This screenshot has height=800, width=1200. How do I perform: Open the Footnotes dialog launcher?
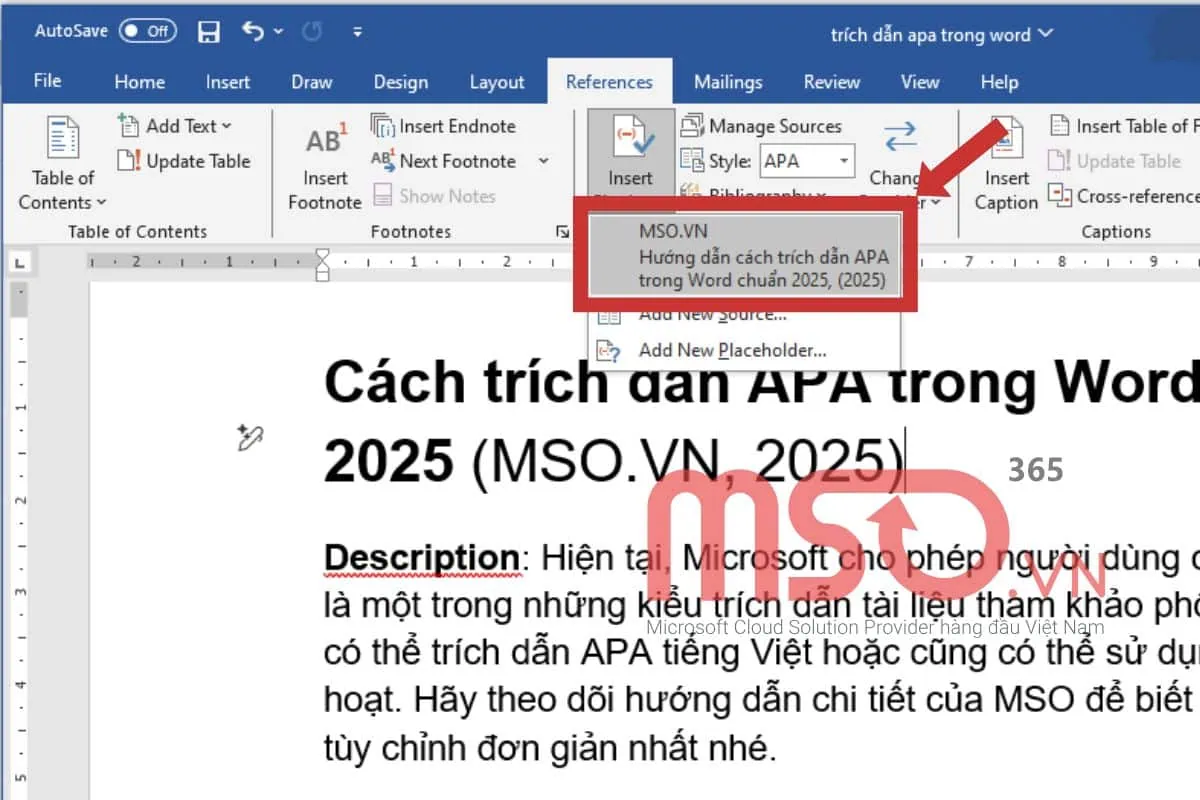point(562,232)
